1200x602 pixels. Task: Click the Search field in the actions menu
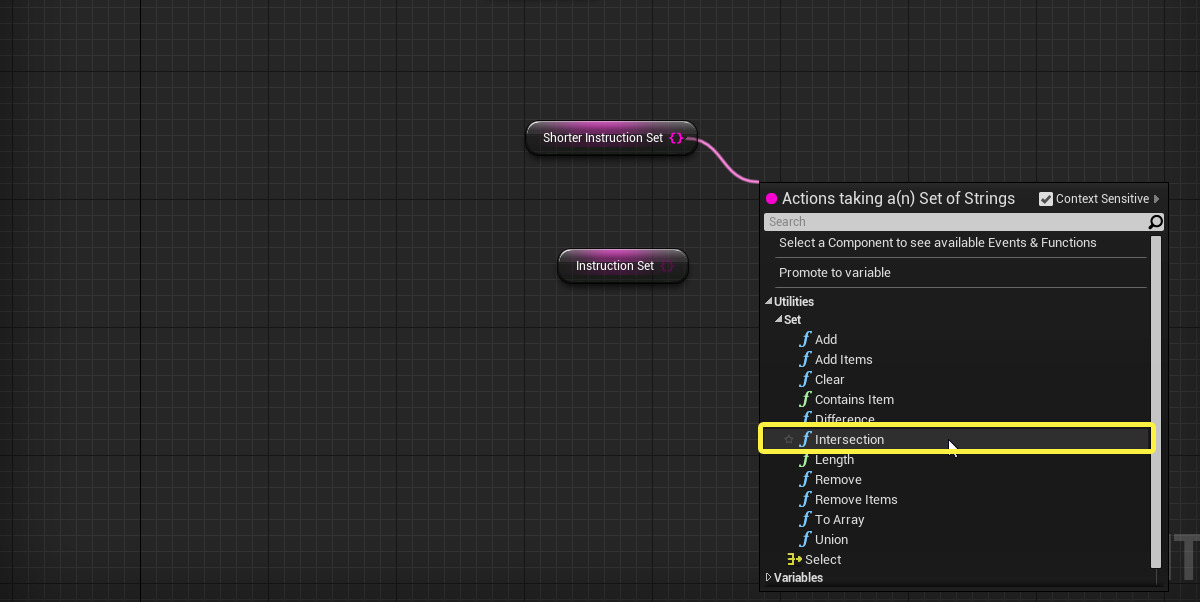coord(955,222)
